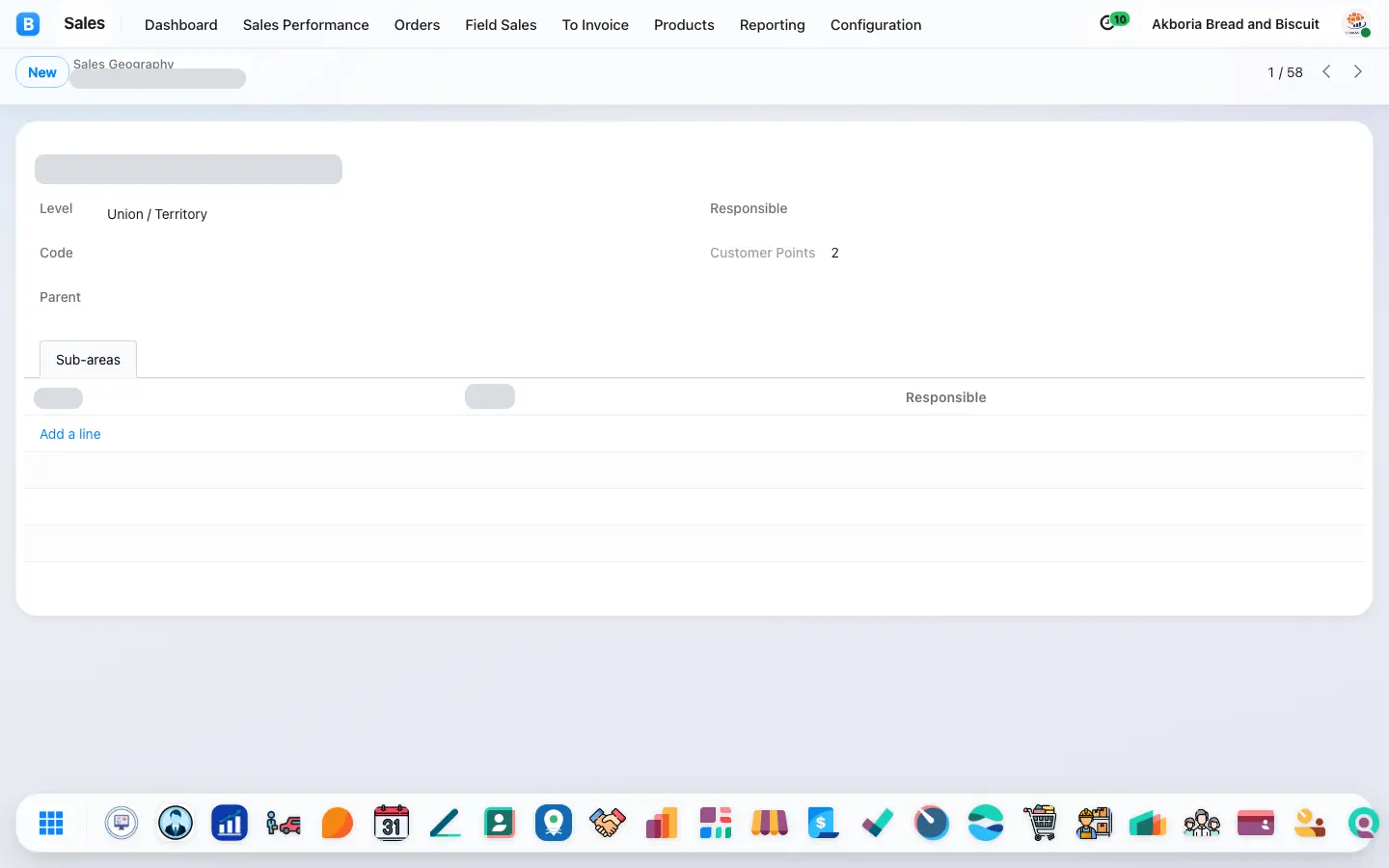Click the blue B Sales app logo
Screen dimensions: 1389x868
[28, 24]
